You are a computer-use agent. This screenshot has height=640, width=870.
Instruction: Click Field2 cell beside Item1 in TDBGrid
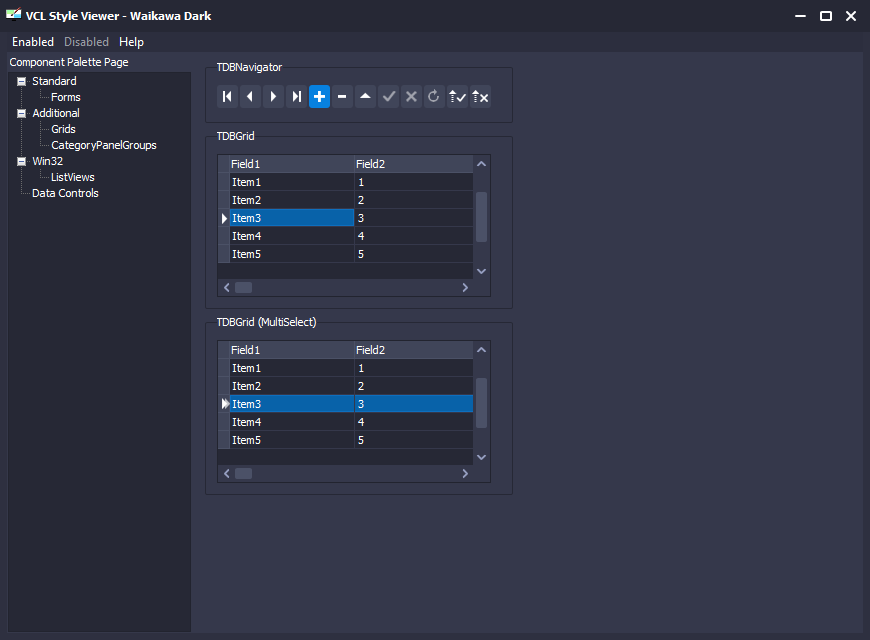[x=414, y=182]
